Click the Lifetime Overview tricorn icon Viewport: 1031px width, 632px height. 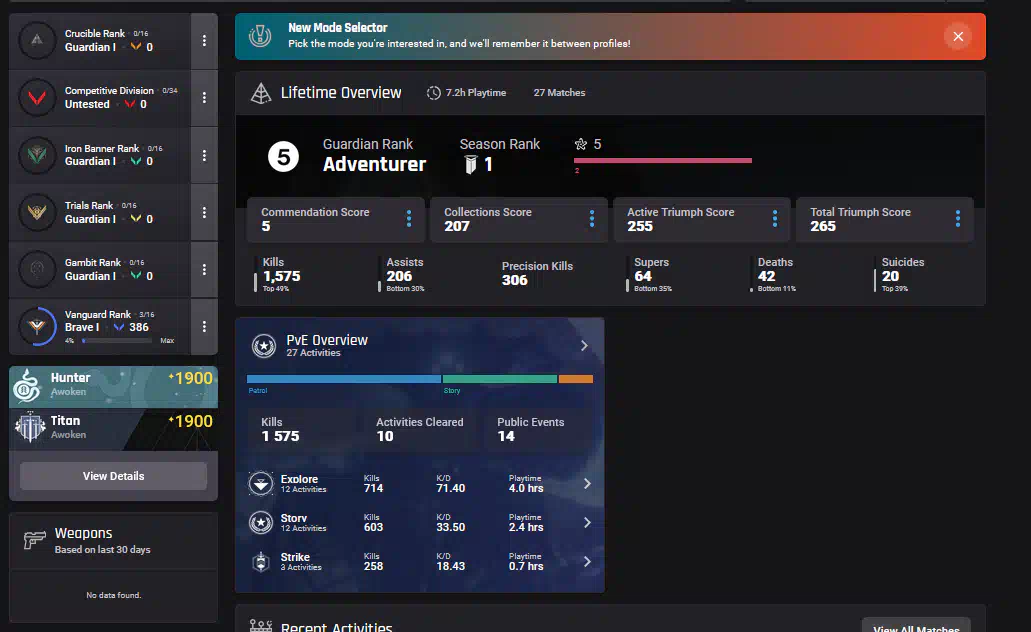(261, 93)
